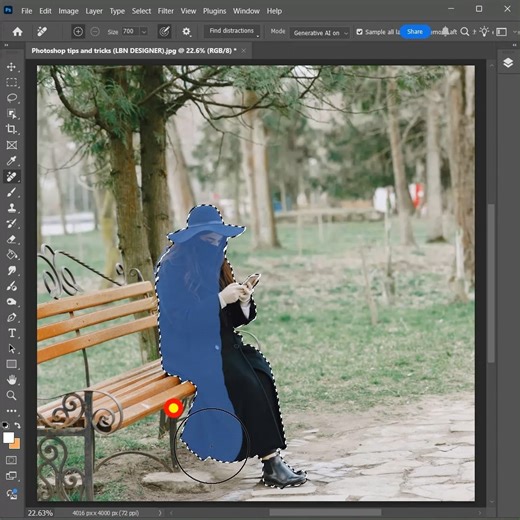Open notifications bell

coord(445,31)
